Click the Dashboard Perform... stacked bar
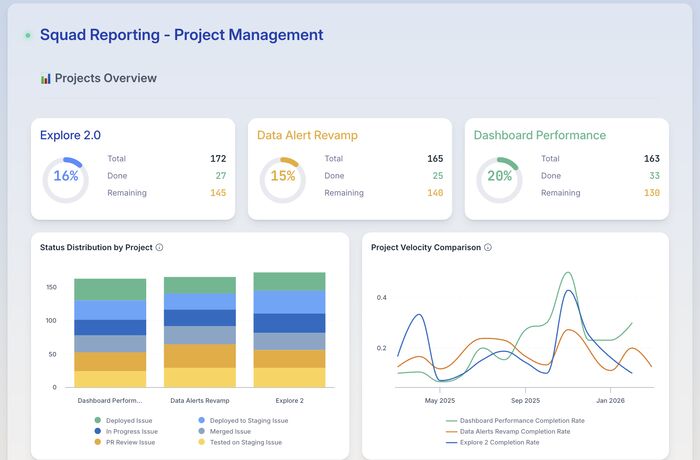 coord(110,333)
